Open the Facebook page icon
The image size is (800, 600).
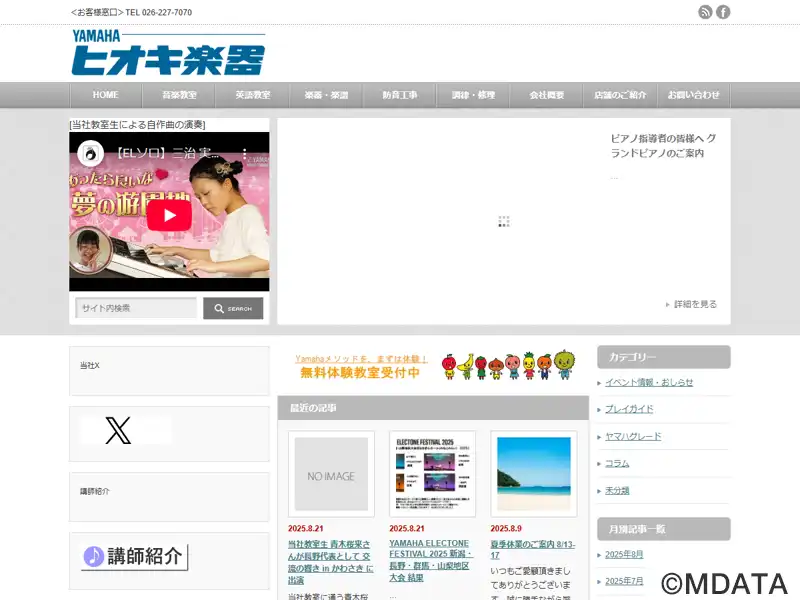point(723,12)
